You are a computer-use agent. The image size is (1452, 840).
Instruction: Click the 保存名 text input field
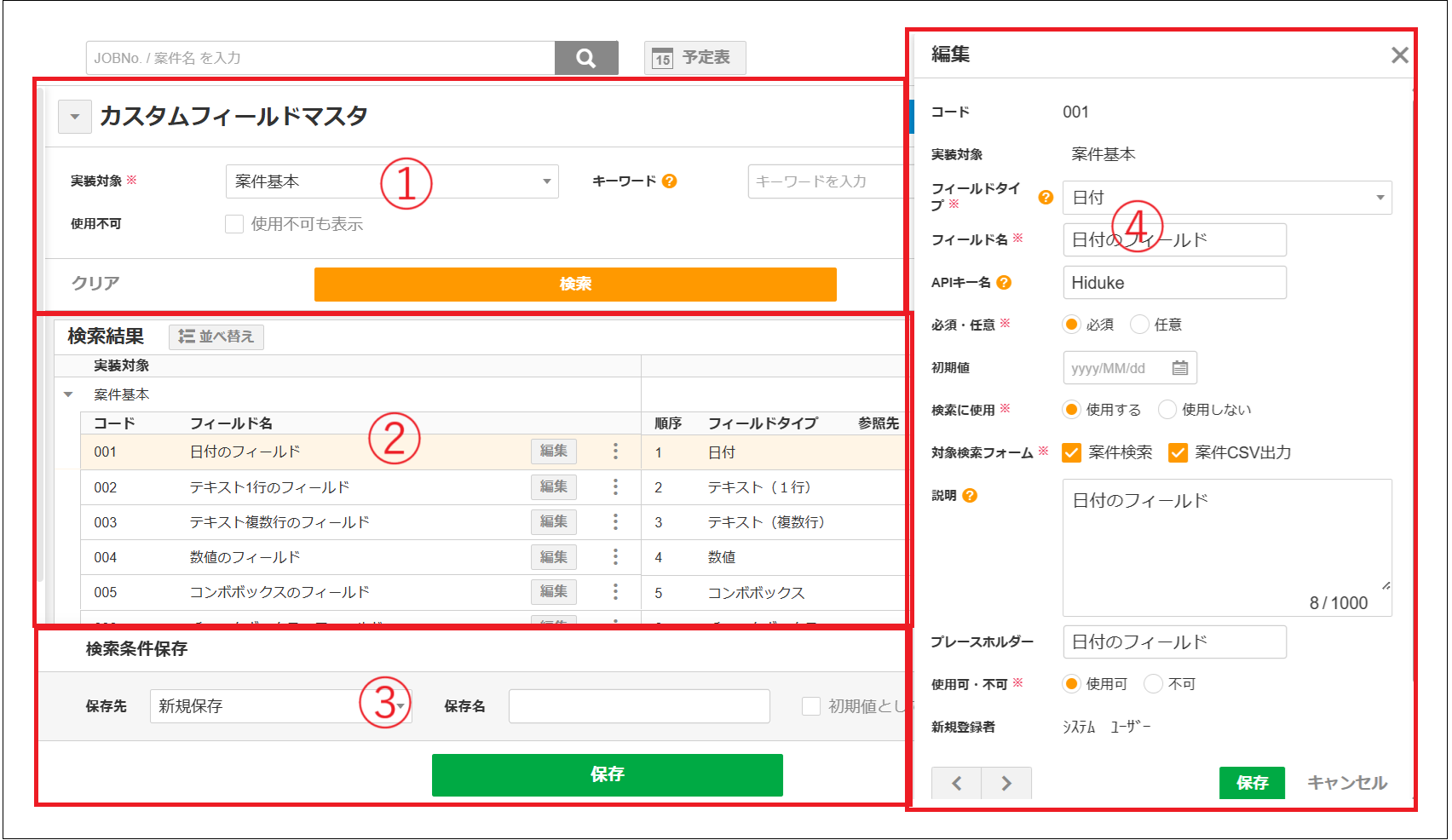[x=639, y=706]
